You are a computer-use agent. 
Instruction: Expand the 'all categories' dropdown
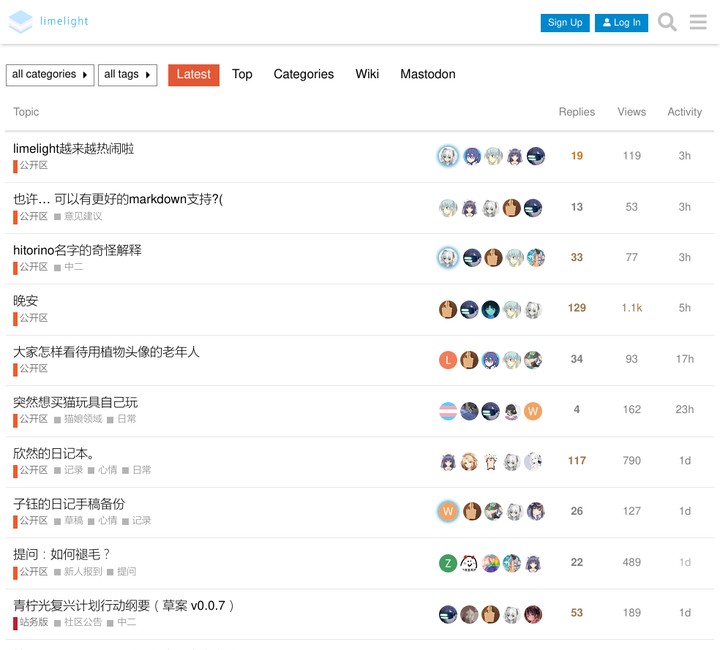coord(50,75)
